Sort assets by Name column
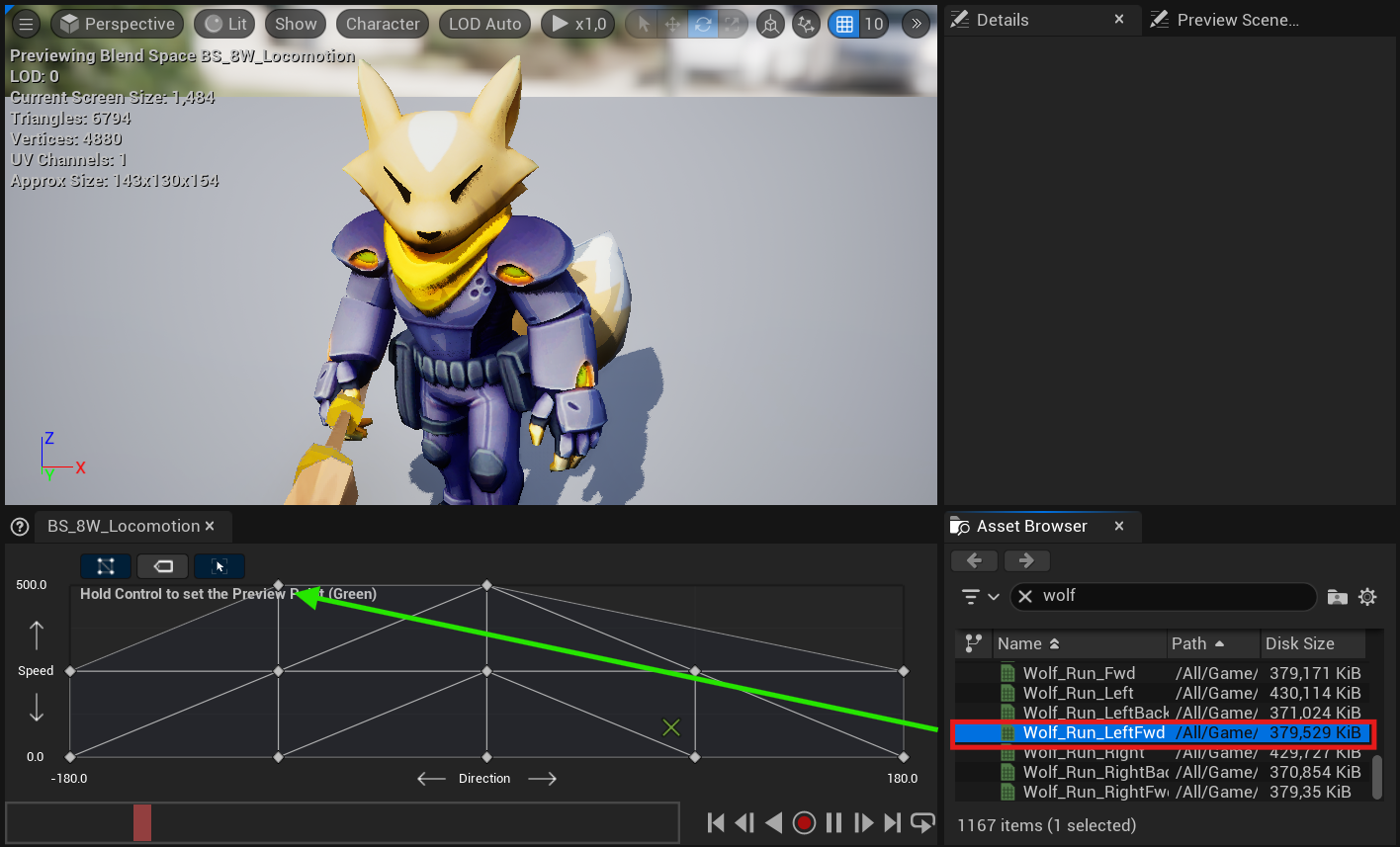This screenshot has height=847, width=1400. pos(1080,643)
